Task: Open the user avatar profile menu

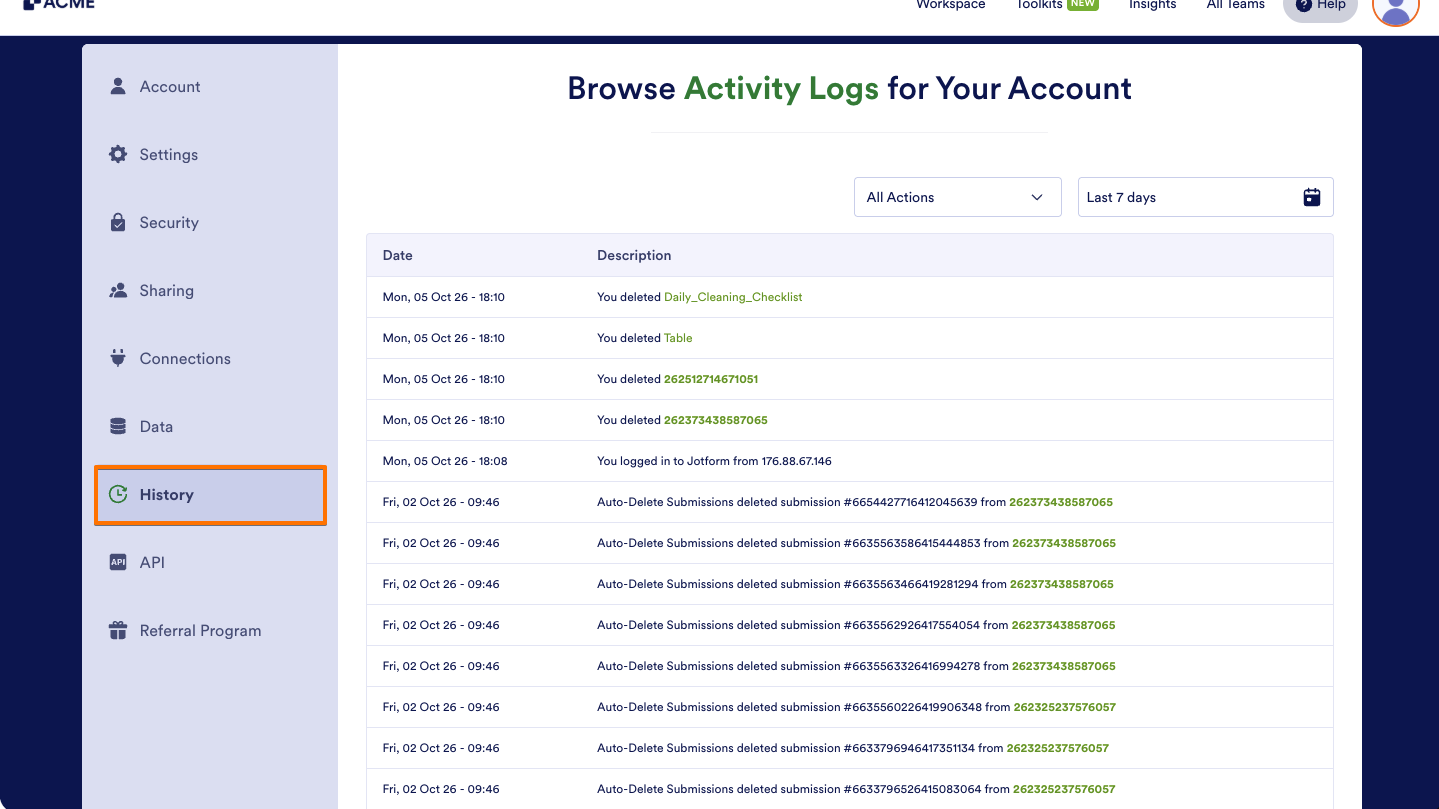Action: click(1395, 6)
